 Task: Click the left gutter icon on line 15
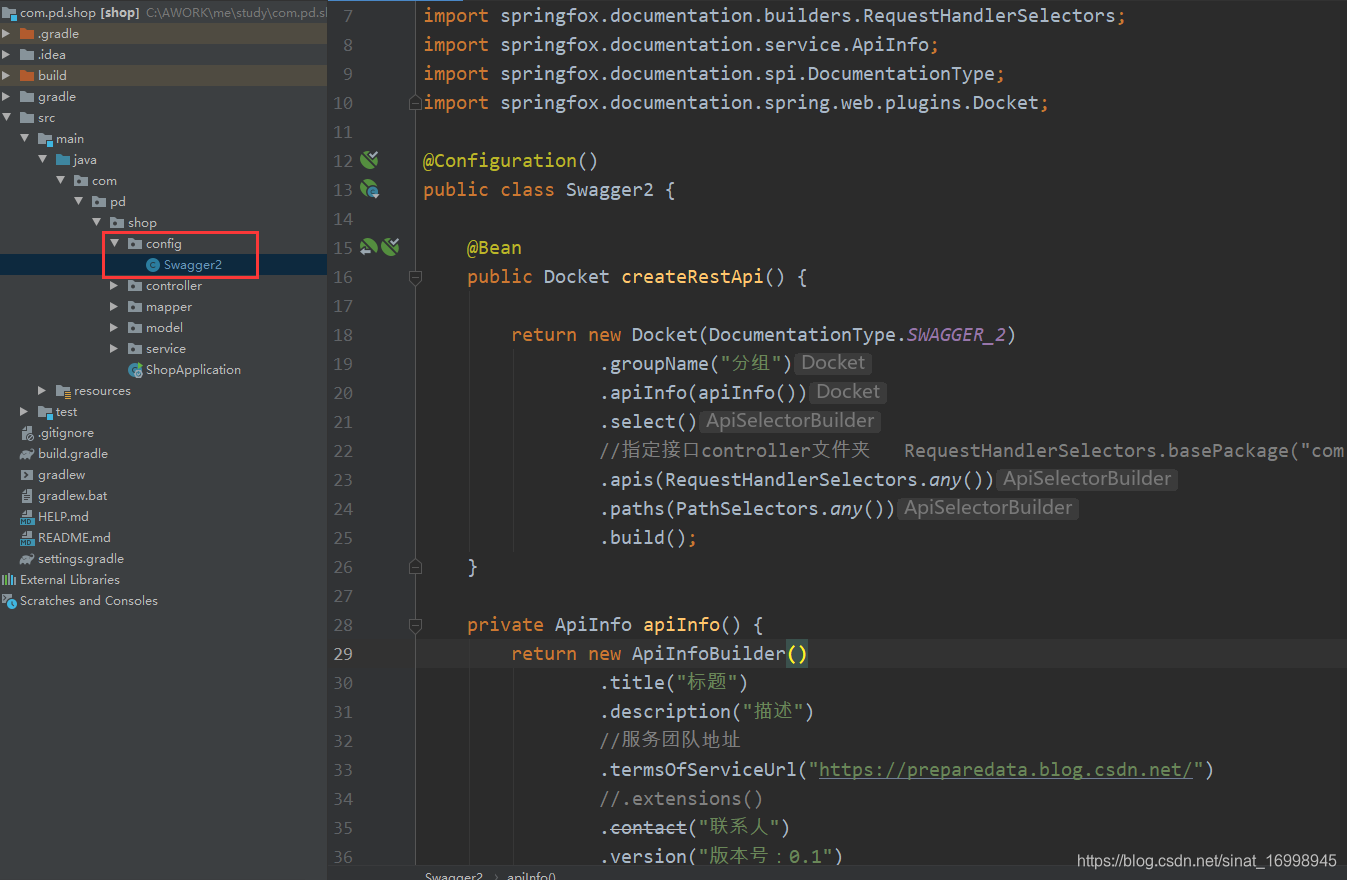pos(368,247)
